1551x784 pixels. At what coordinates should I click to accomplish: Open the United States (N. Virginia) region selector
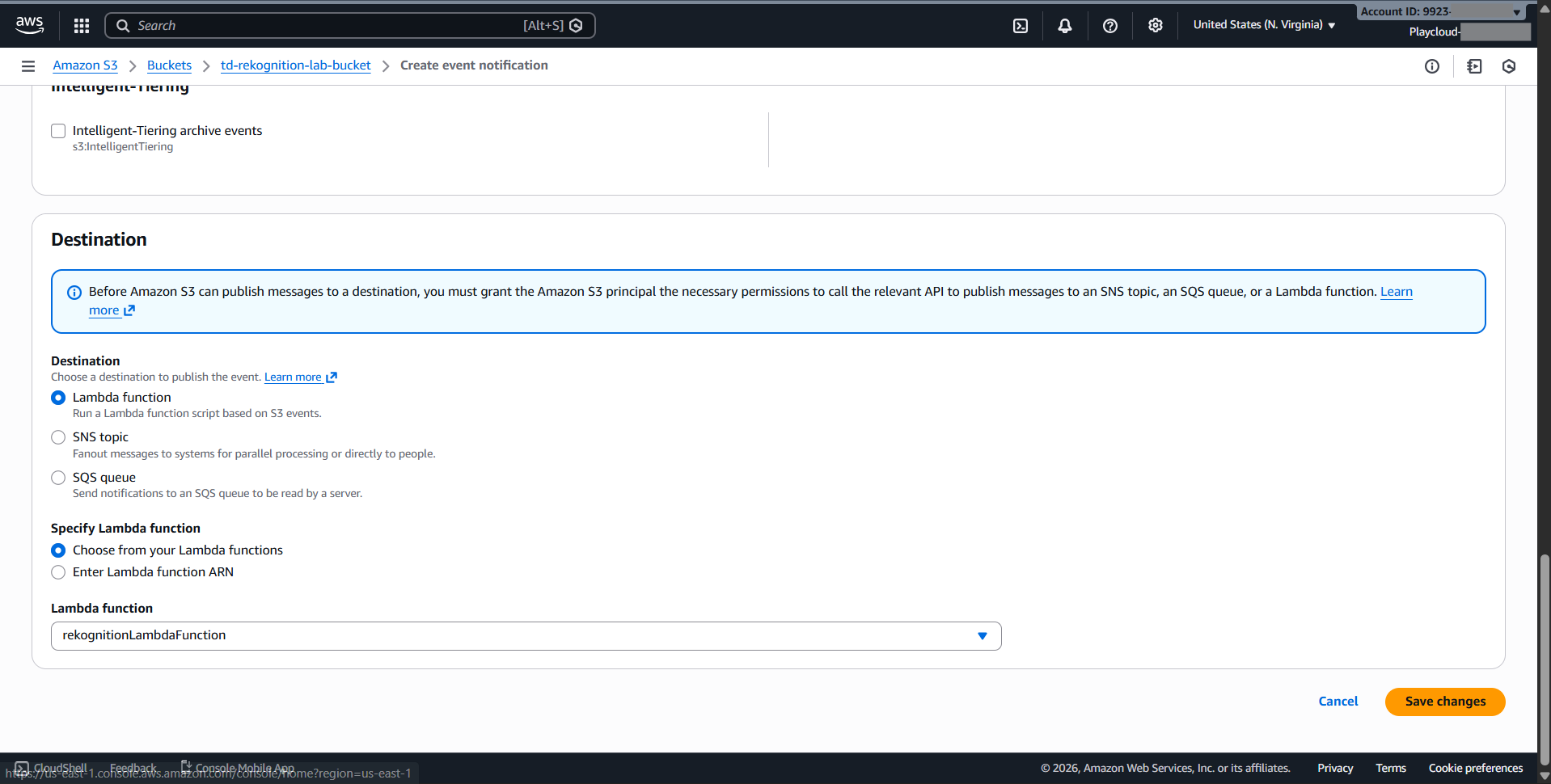(1264, 25)
